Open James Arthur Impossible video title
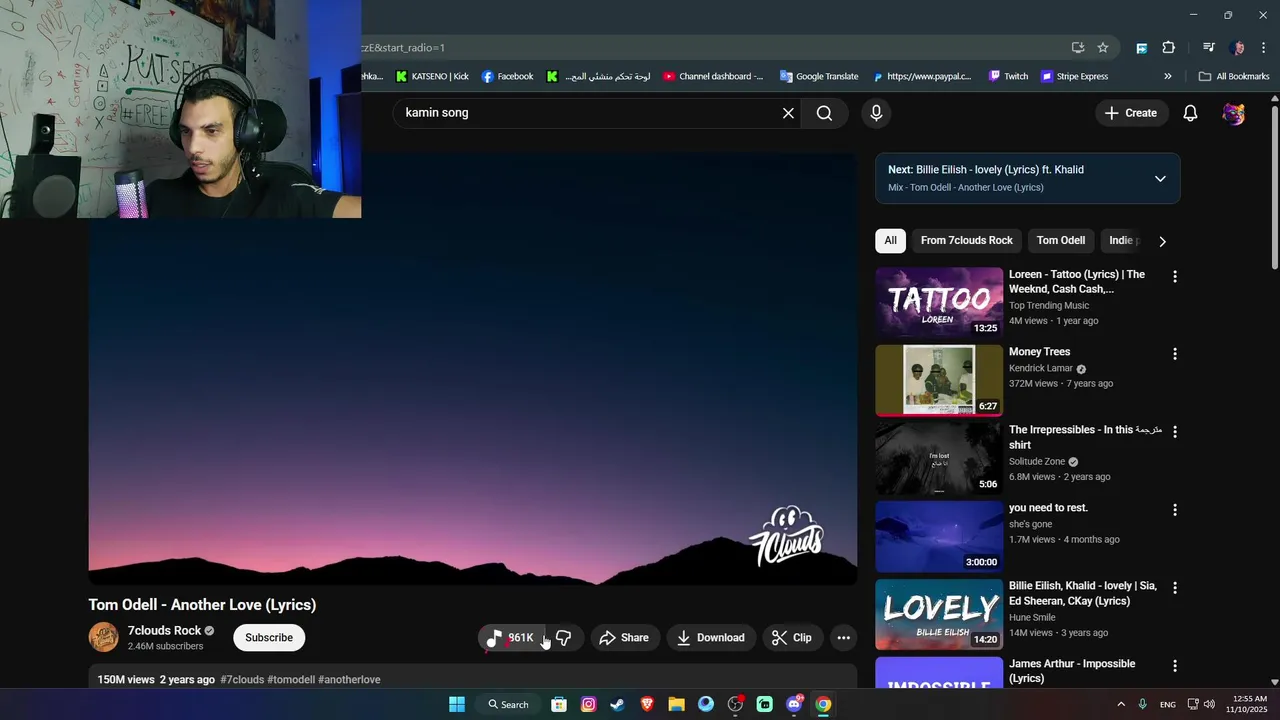 (1072, 671)
